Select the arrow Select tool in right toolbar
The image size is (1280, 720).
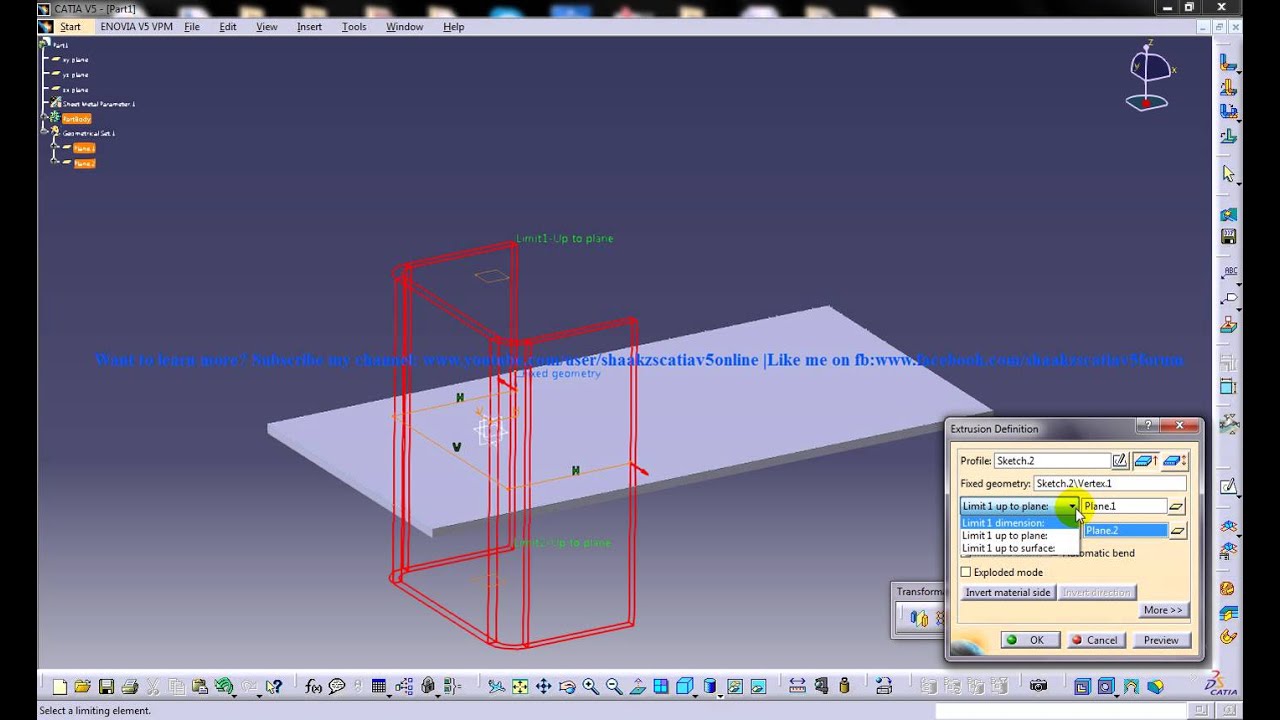tap(1229, 174)
